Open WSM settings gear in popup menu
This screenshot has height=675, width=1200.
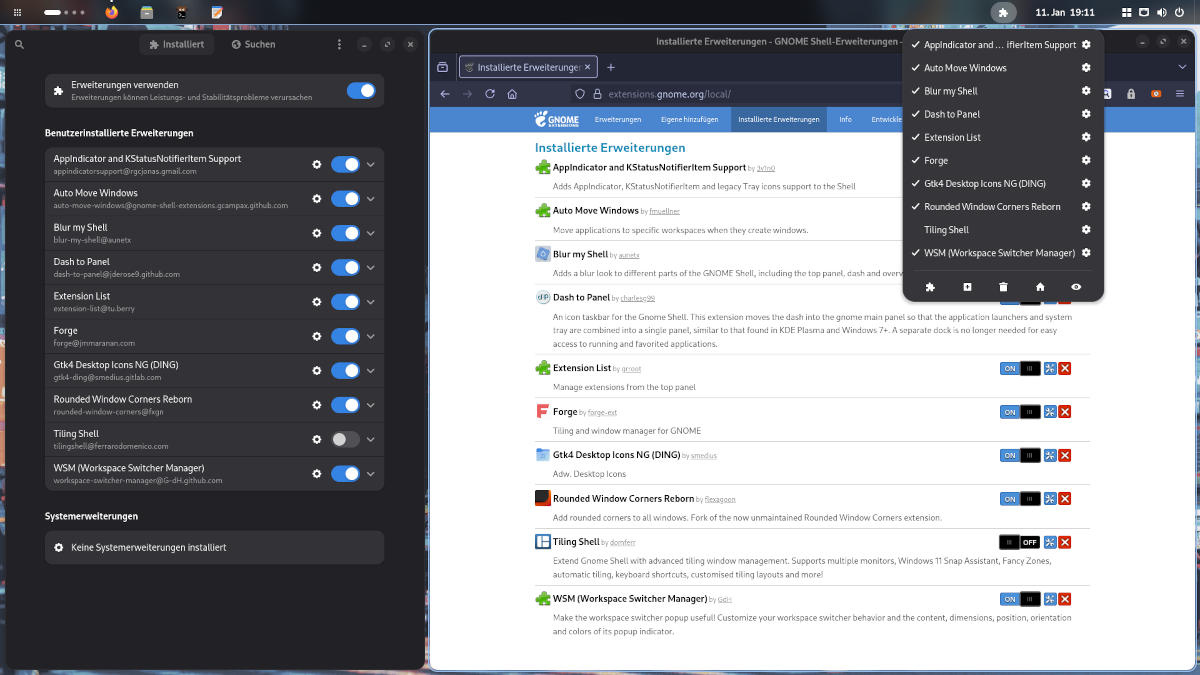(x=1086, y=253)
